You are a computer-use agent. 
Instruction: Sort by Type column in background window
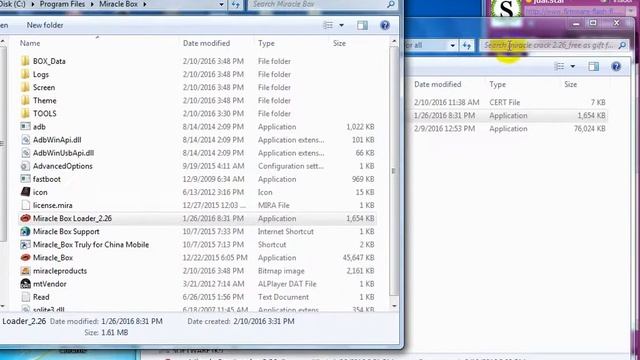(x=498, y=84)
